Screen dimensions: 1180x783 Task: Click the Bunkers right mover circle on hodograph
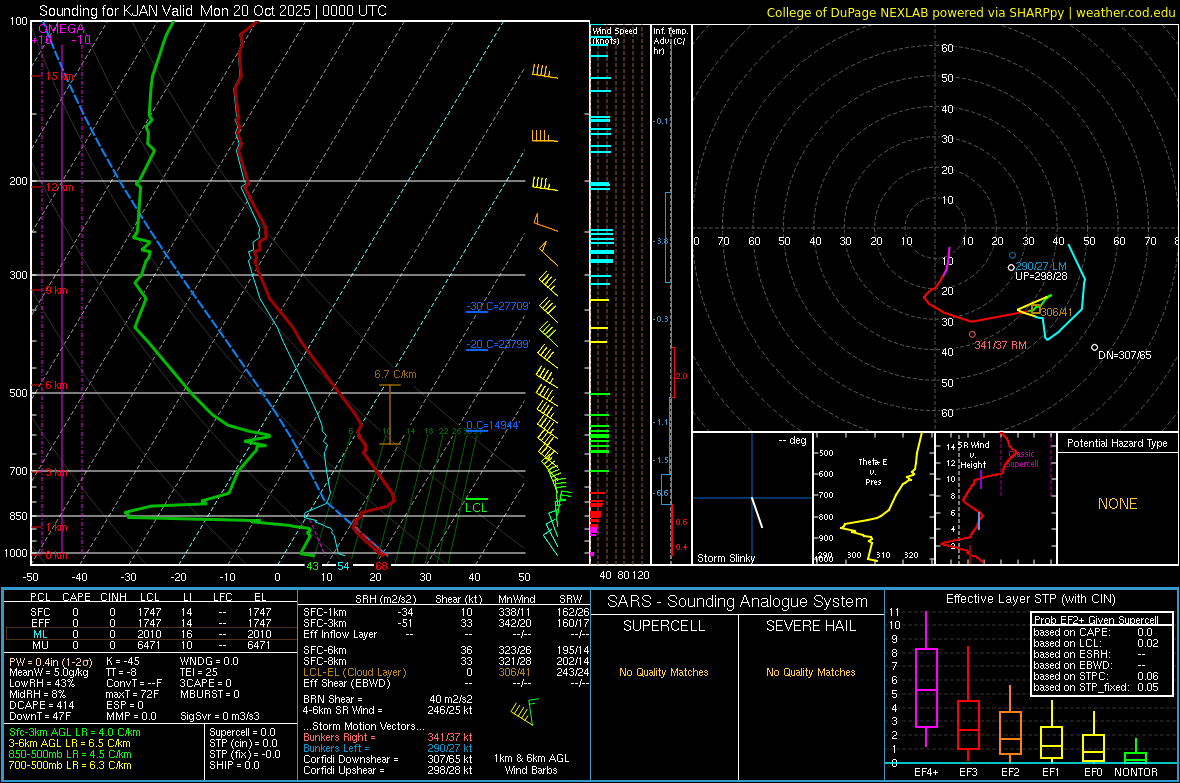click(972, 334)
